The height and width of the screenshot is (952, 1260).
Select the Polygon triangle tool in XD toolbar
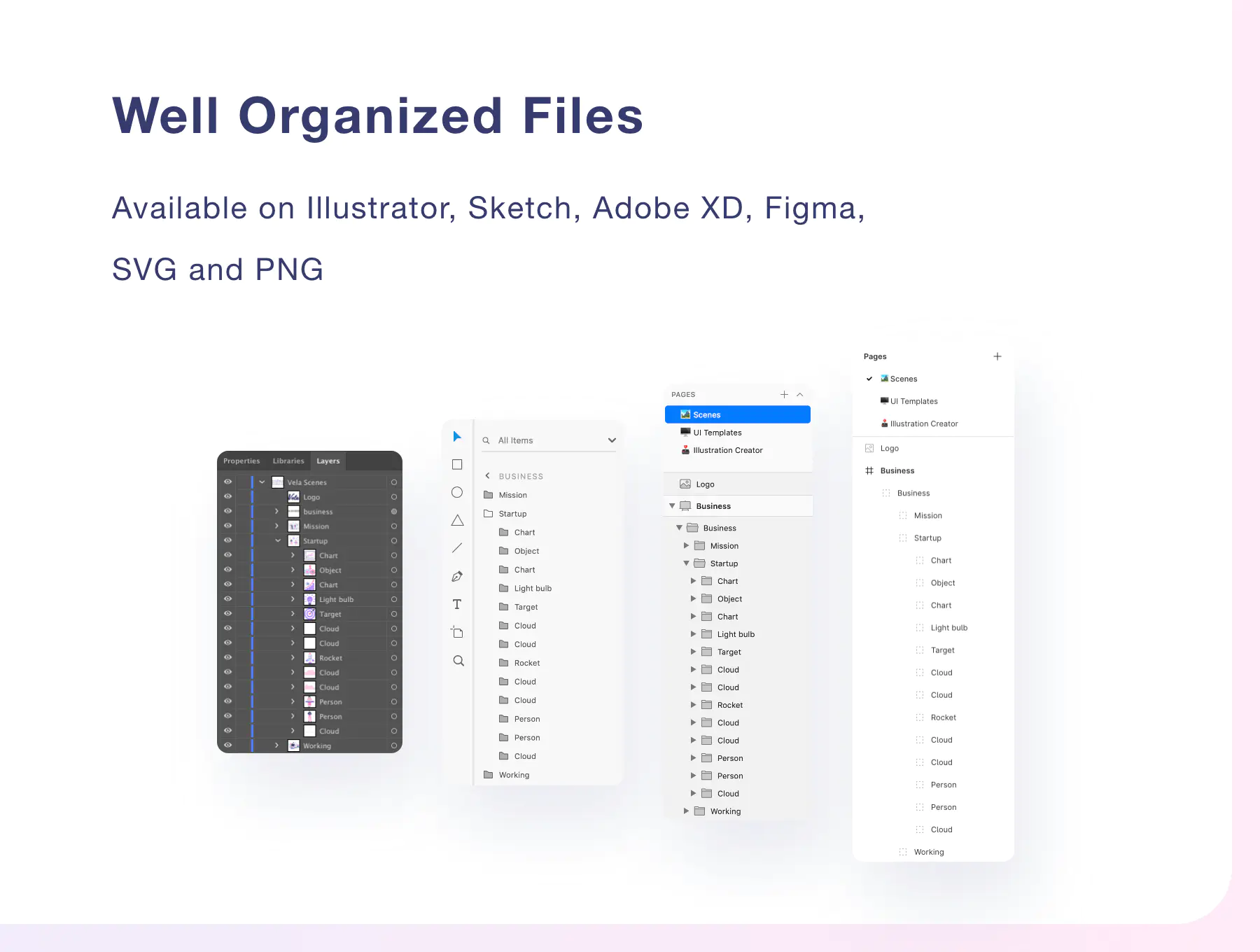click(457, 520)
